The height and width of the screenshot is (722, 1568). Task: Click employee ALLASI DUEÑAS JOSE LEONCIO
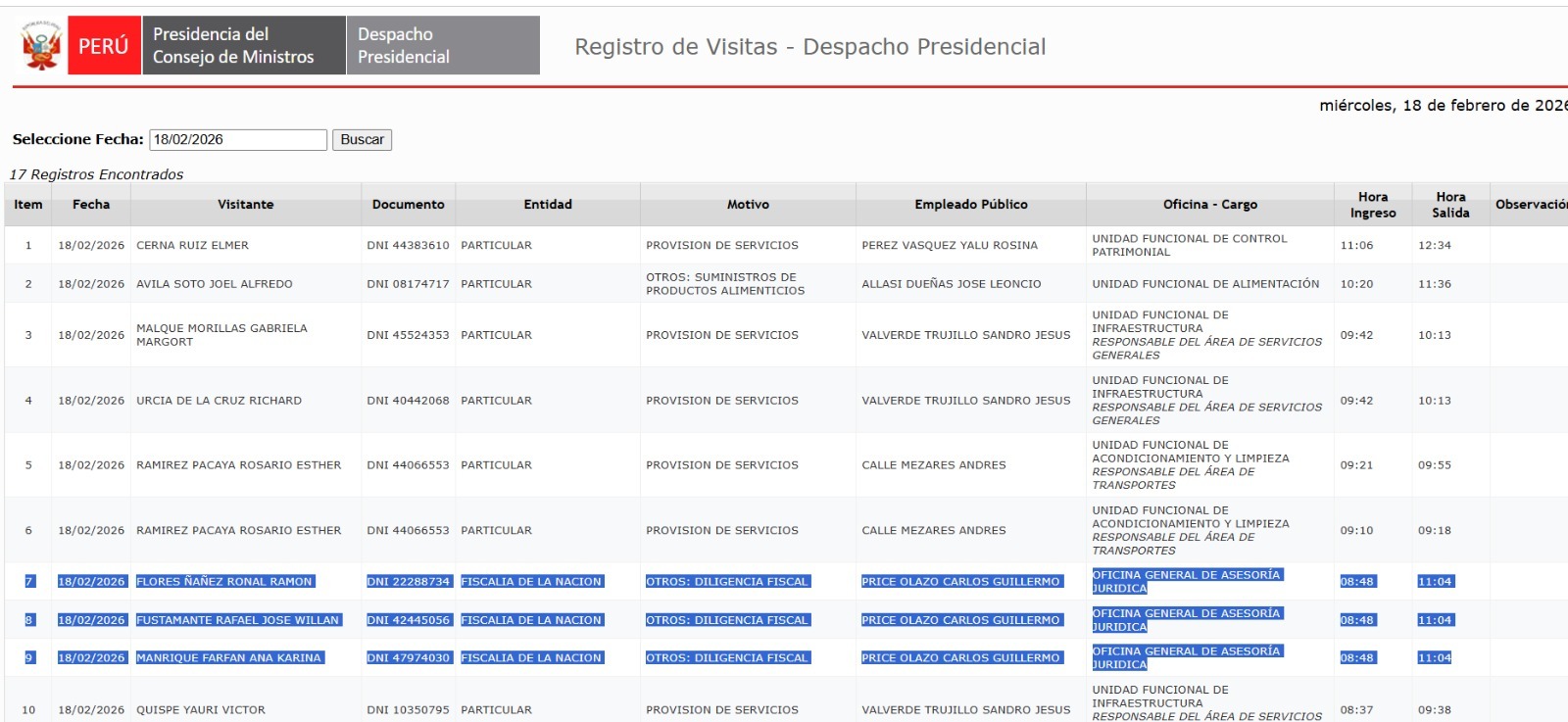tap(952, 284)
